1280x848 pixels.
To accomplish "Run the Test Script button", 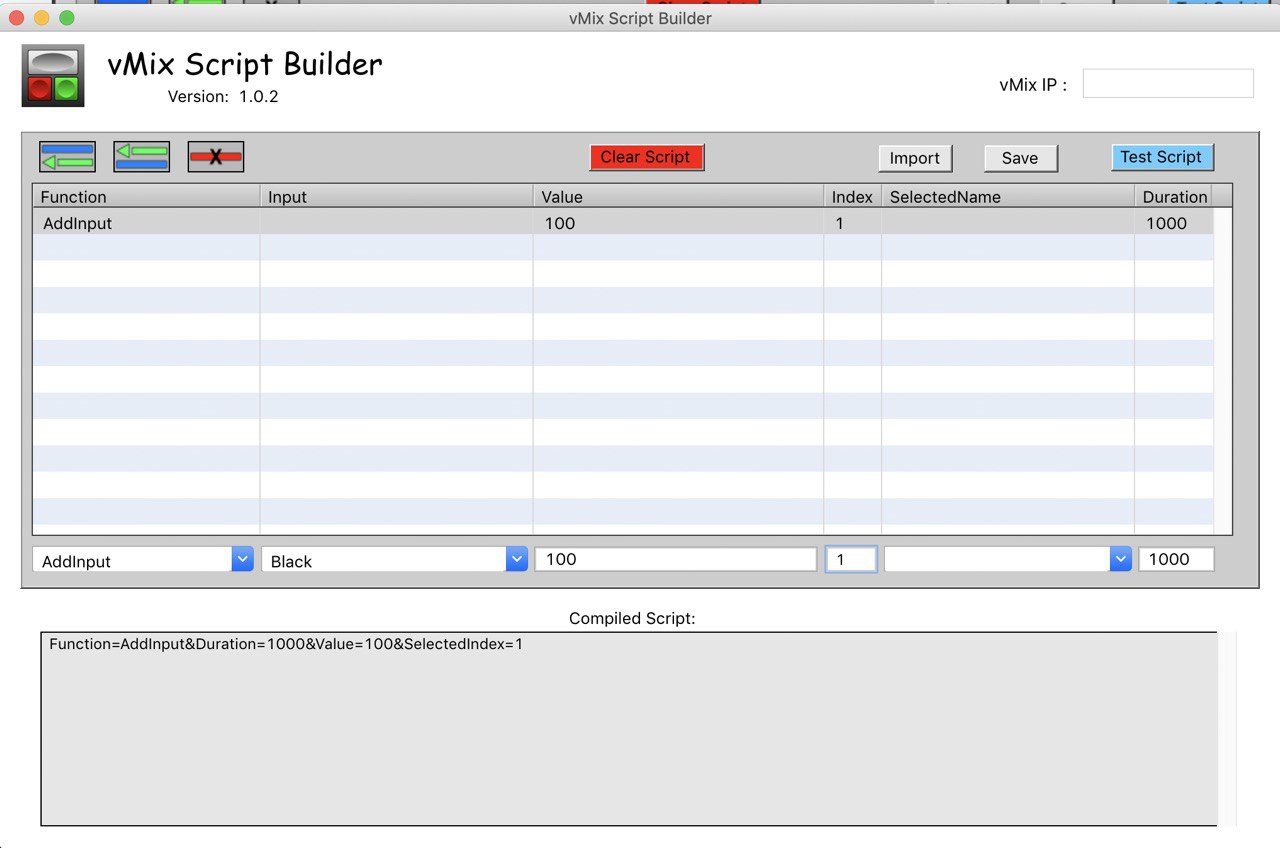I will pos(1162,157).
